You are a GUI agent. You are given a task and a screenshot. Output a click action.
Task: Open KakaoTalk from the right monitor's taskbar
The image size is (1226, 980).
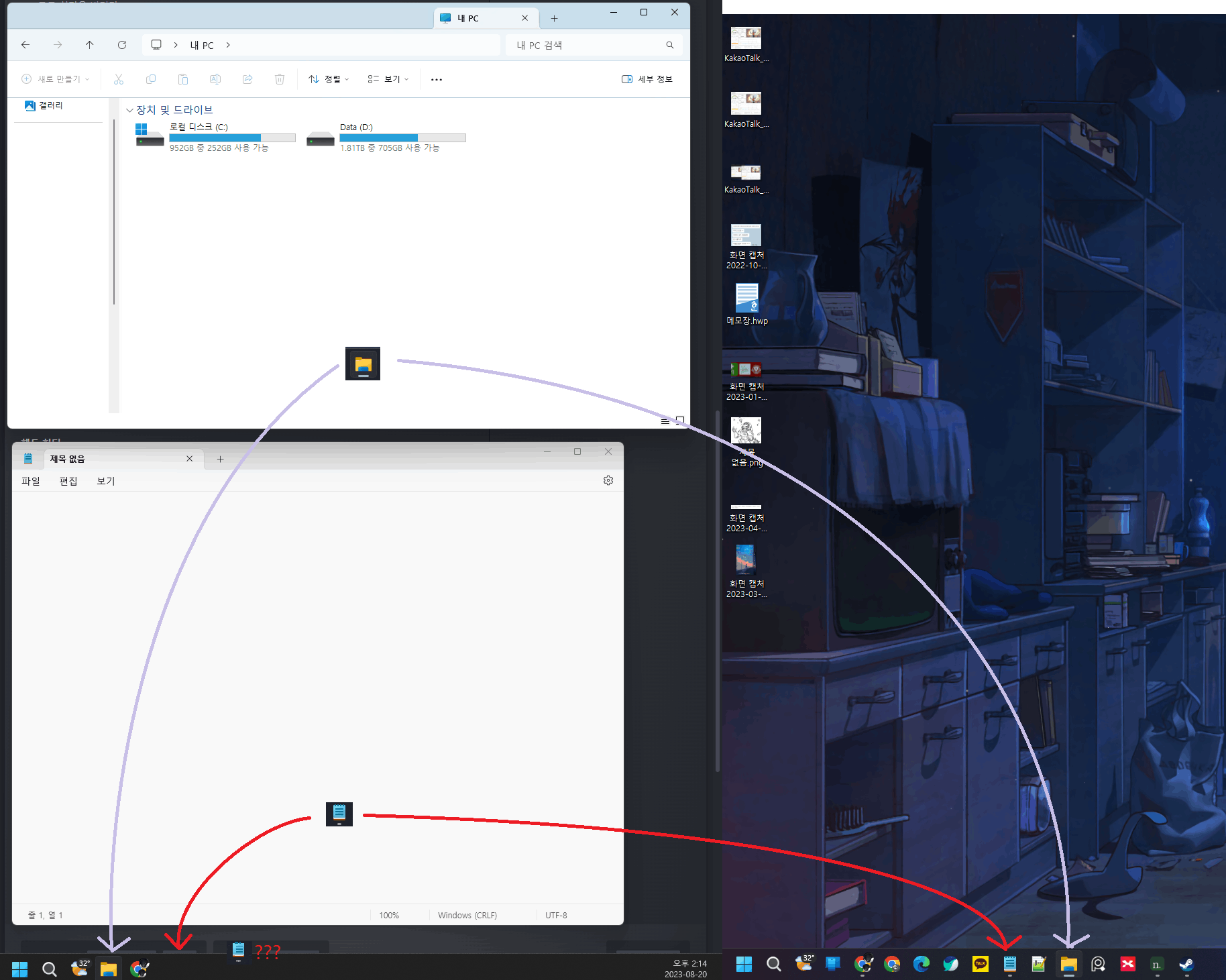coord(981,964)
